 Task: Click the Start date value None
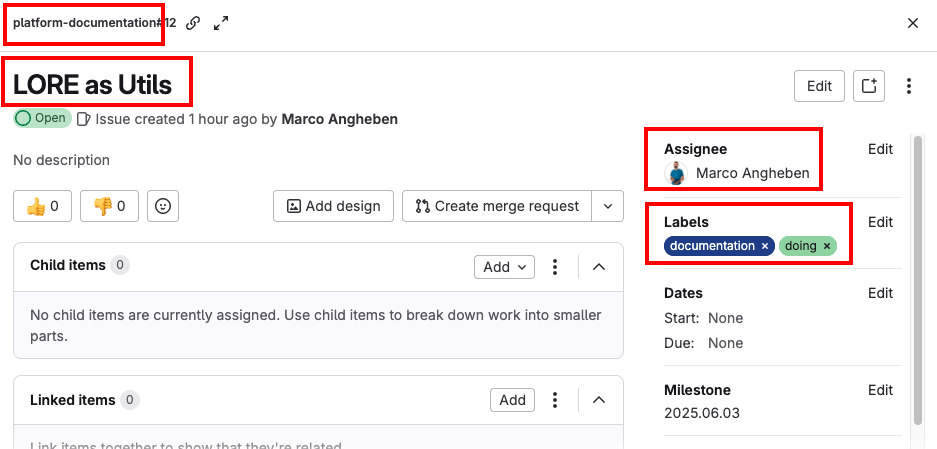(x=725, y=318)
